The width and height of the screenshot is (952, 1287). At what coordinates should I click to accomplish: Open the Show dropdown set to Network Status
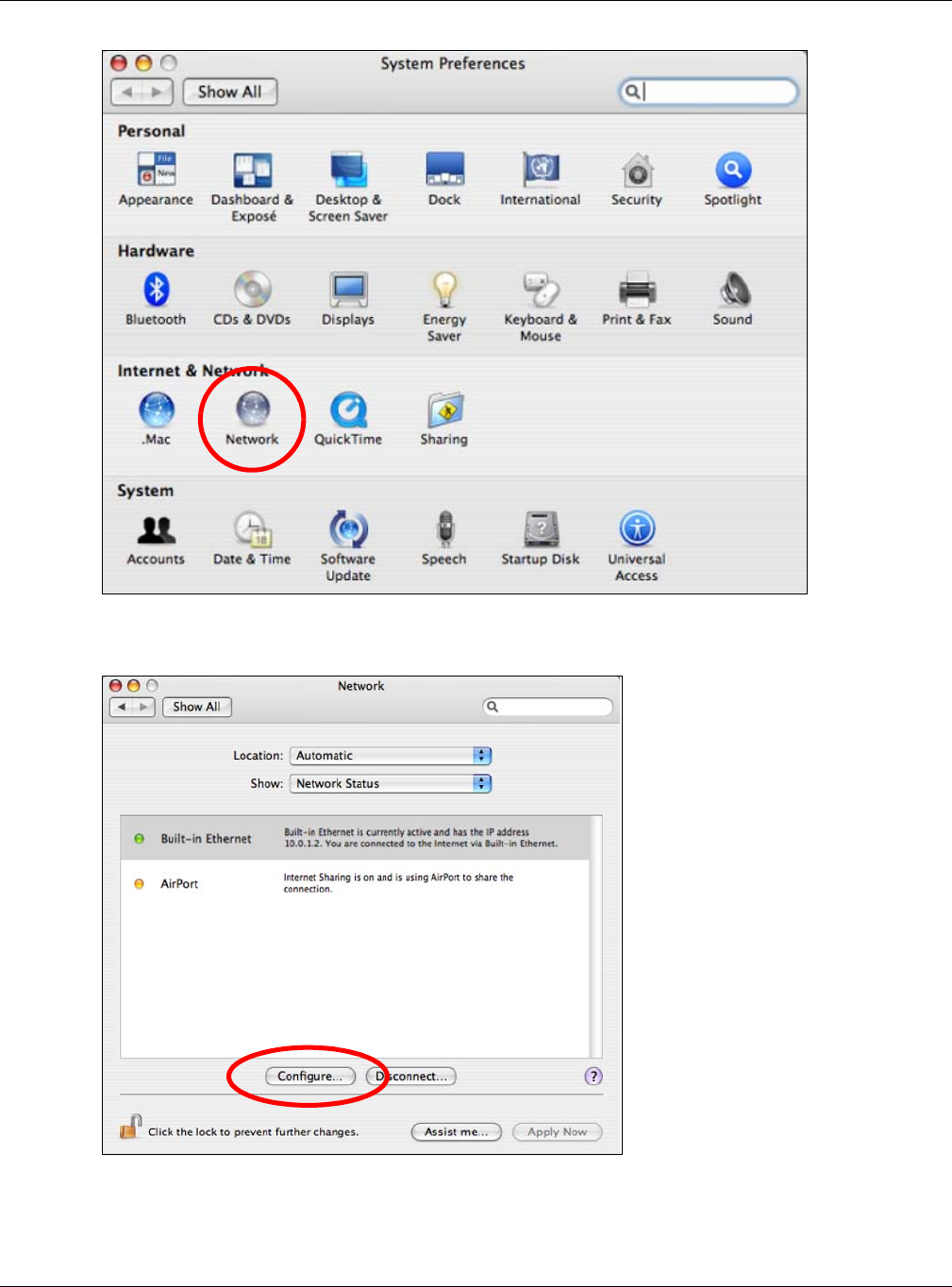point(391,783)
